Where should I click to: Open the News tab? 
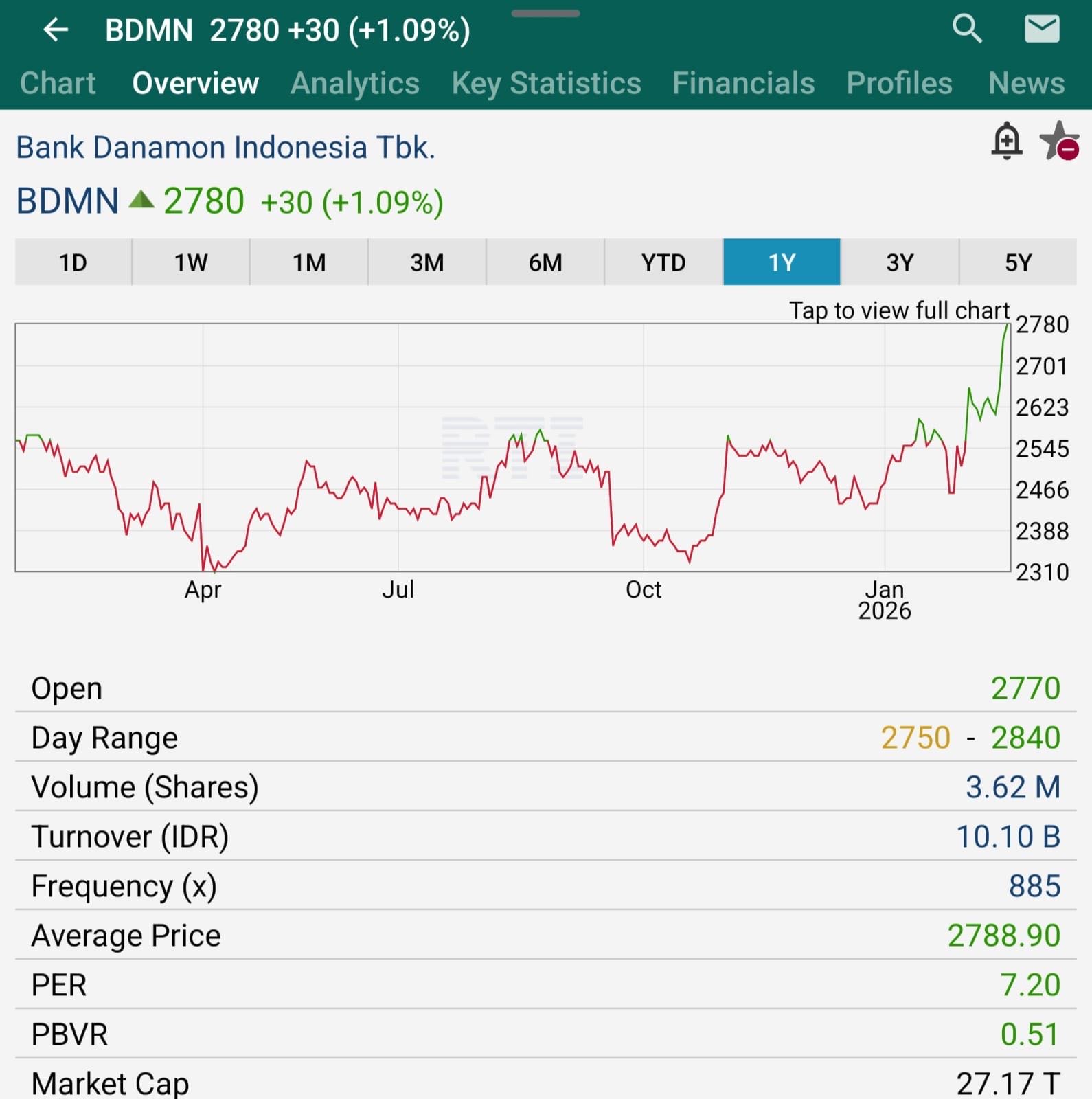point(1026,83)
